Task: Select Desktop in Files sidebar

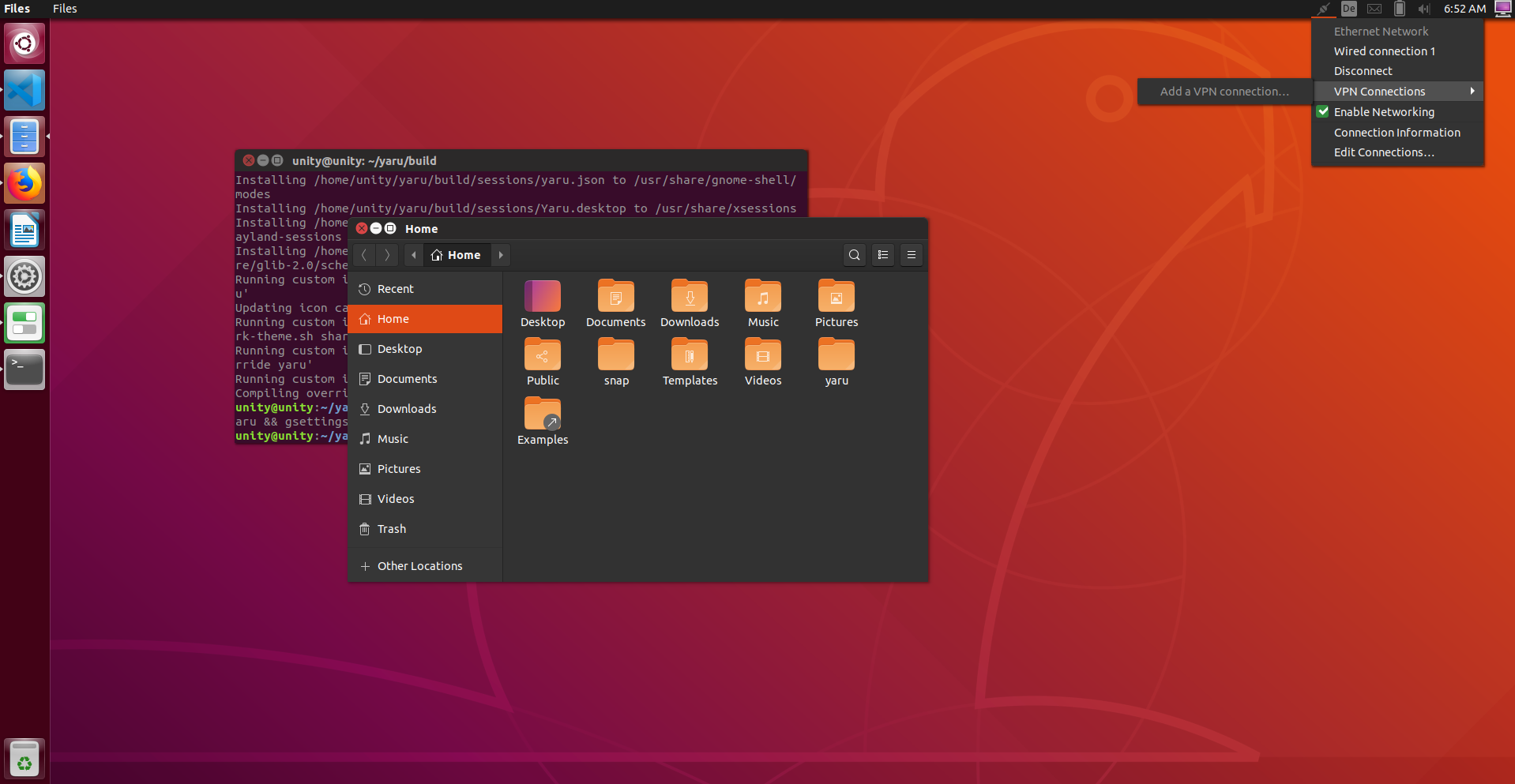Action: (425, 349)
